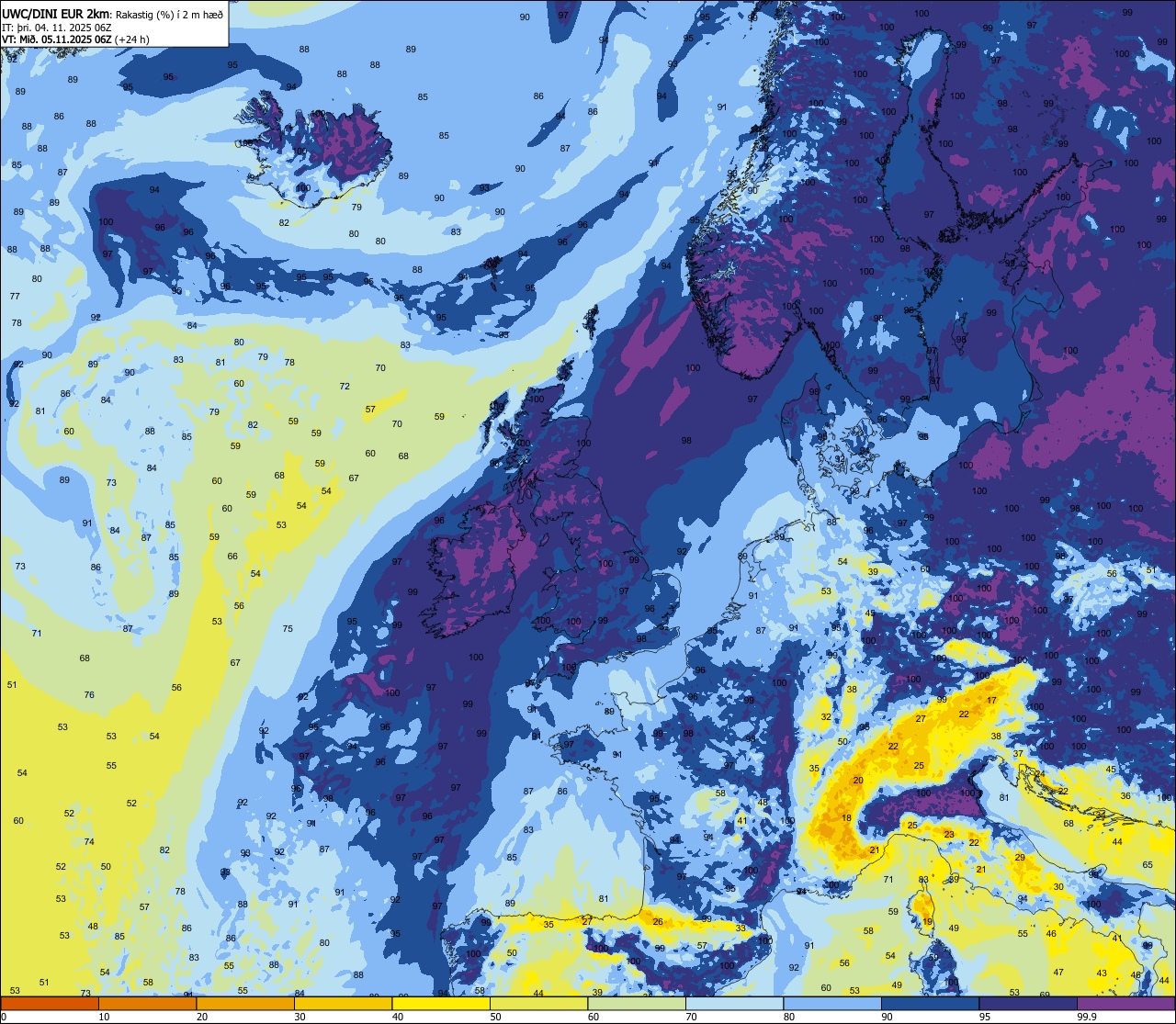This screenshot has width=1176, height=1024.
Task: Click the humidity value "75" on the map
Action: [288, 629]
